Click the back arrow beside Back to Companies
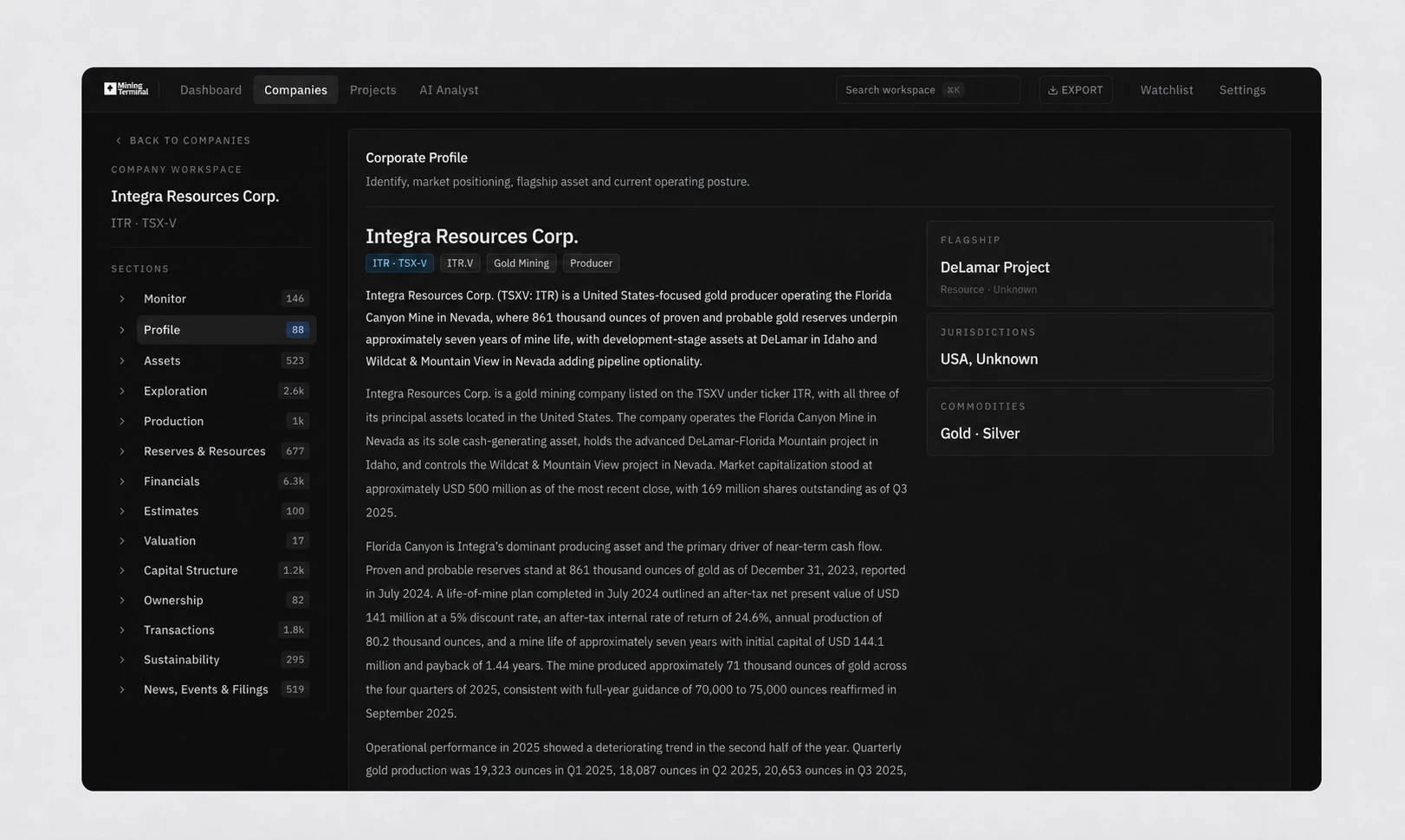 [119, 140]
